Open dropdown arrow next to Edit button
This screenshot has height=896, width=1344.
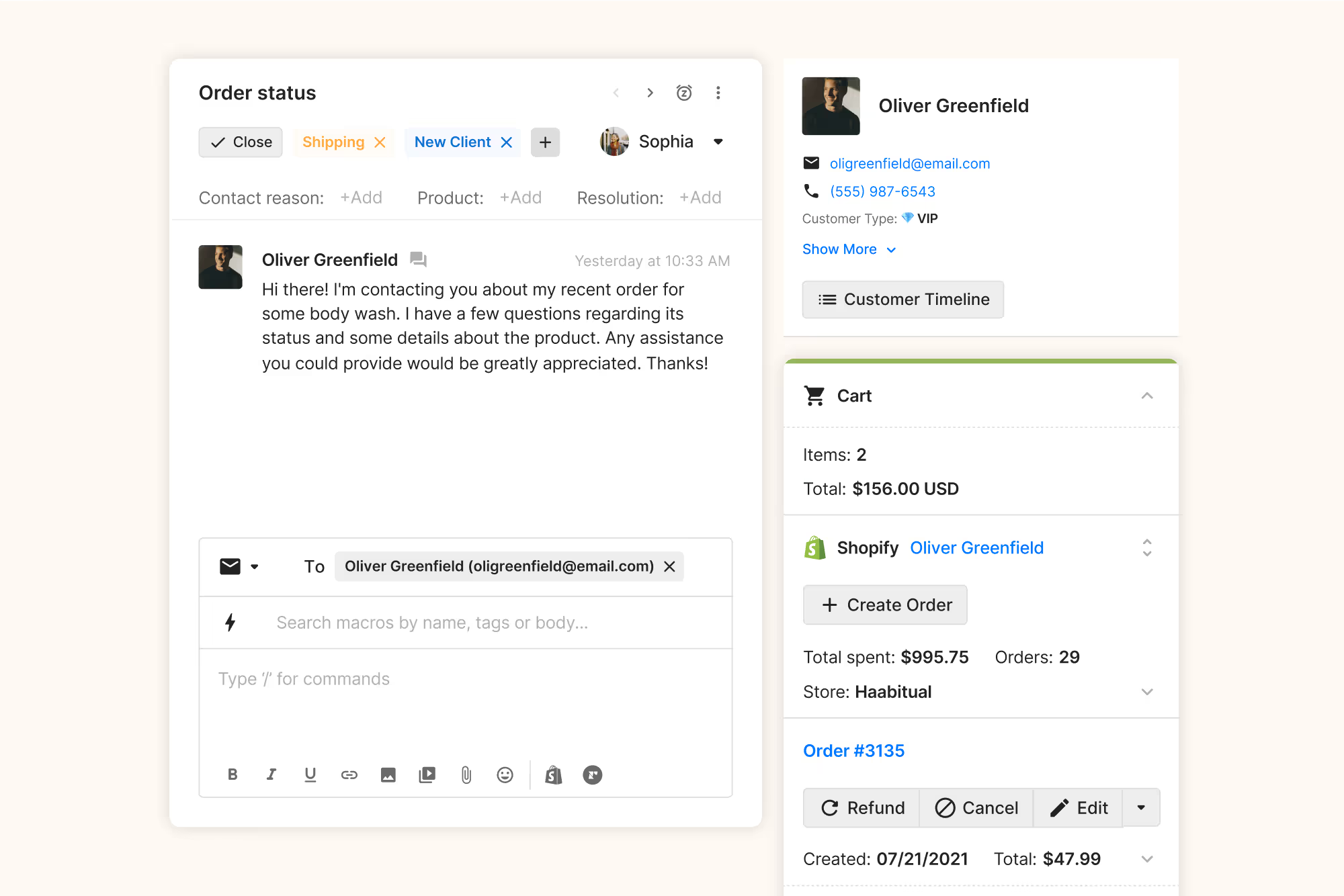coord(1140,807)
